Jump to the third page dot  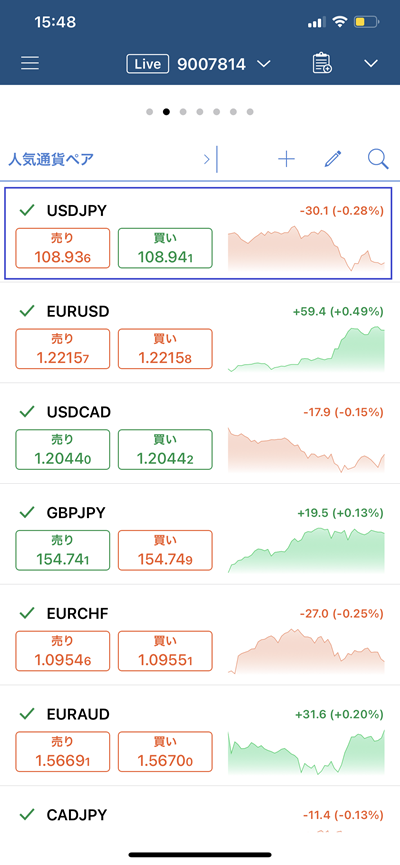(183, 111)
